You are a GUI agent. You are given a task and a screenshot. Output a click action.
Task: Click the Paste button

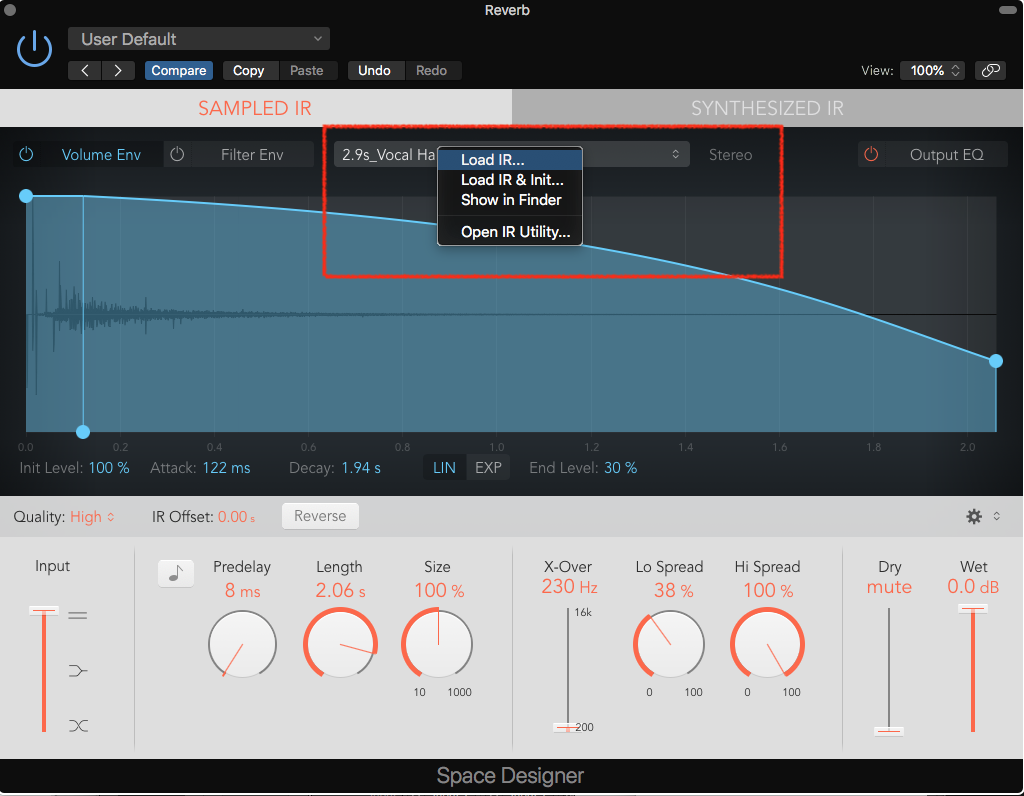click(x=307, y=71)
